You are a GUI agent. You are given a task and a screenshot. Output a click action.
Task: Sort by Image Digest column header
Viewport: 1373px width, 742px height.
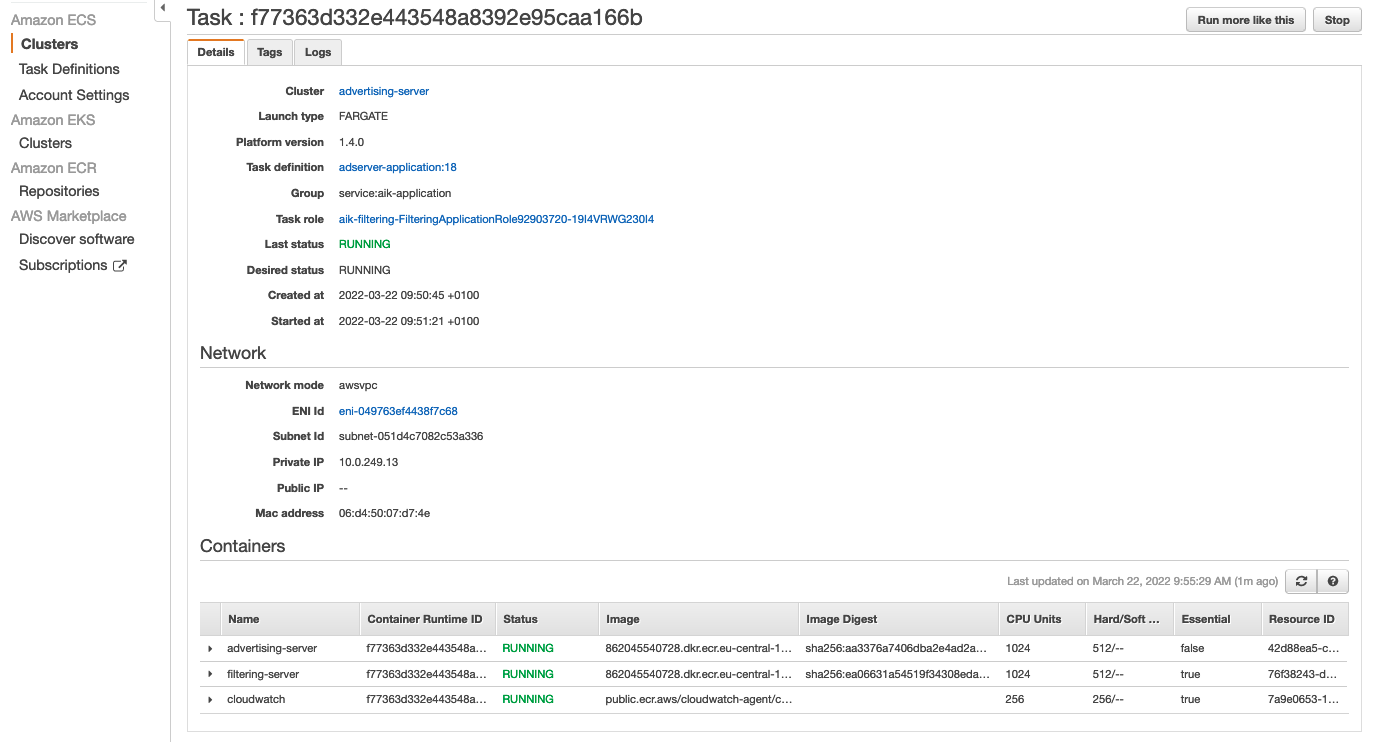tap(899, 619)
